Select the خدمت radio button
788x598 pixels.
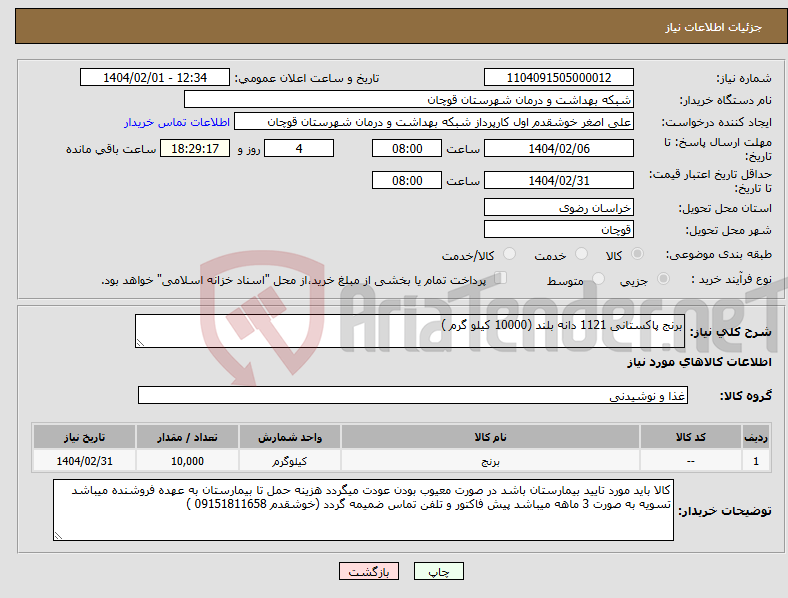click(581, 254)
